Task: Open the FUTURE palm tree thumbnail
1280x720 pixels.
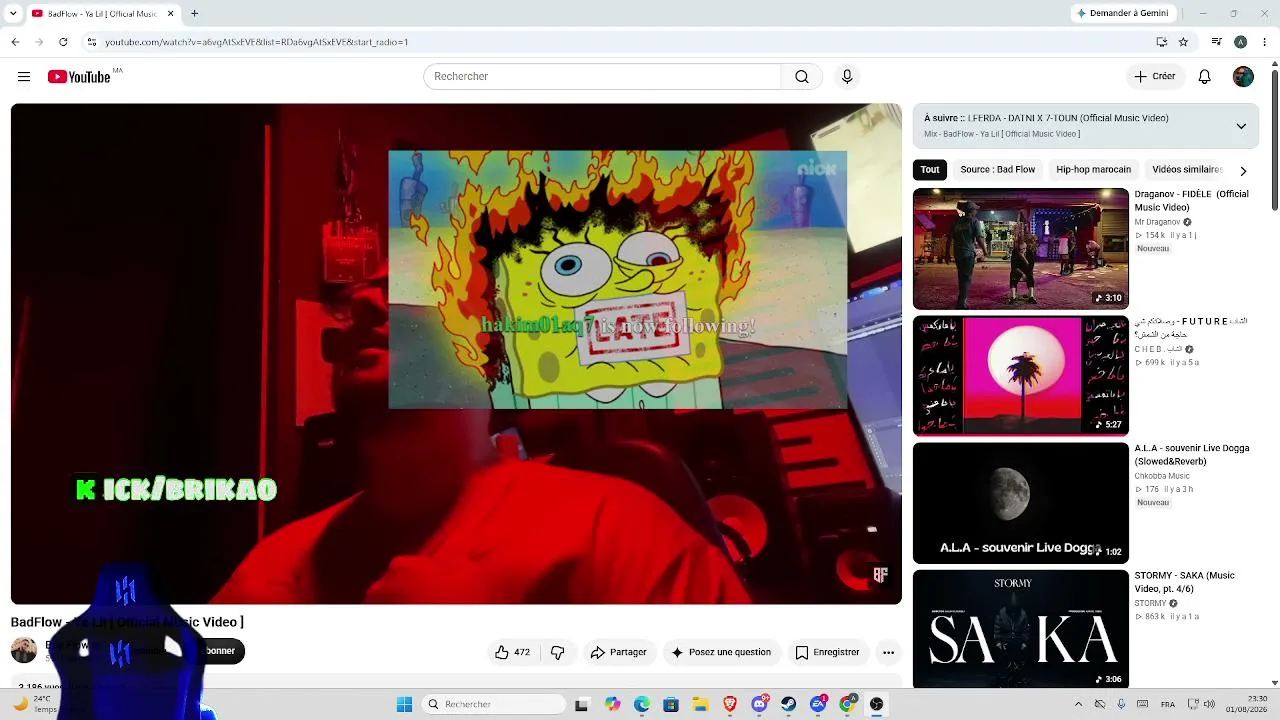Action: [x=1021, y=376]
